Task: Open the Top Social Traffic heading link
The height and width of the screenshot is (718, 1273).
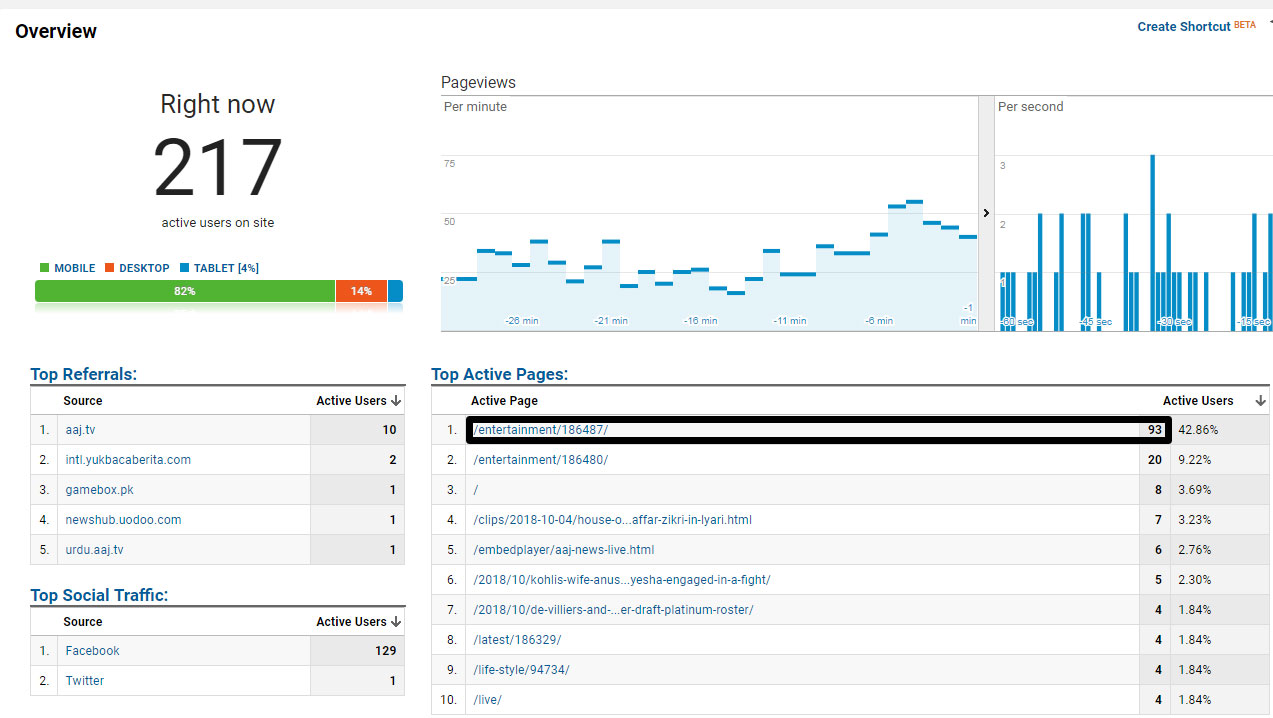Action: point(99,596)
